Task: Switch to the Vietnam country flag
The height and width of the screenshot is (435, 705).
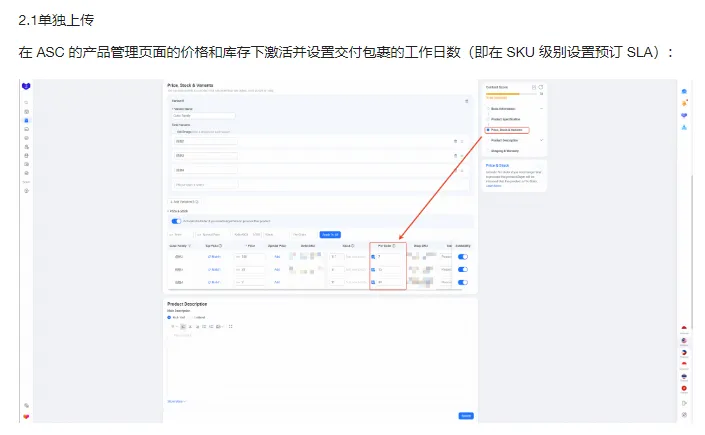Action: [684, 388]
